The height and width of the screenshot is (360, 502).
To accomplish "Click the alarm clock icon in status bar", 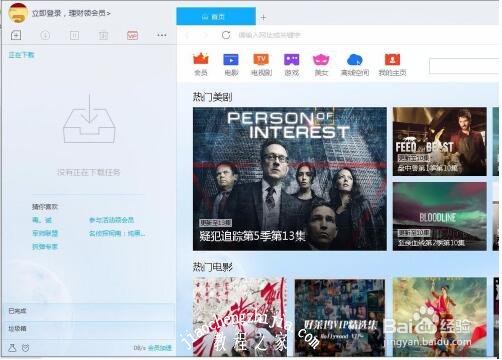I will point(25,348).
